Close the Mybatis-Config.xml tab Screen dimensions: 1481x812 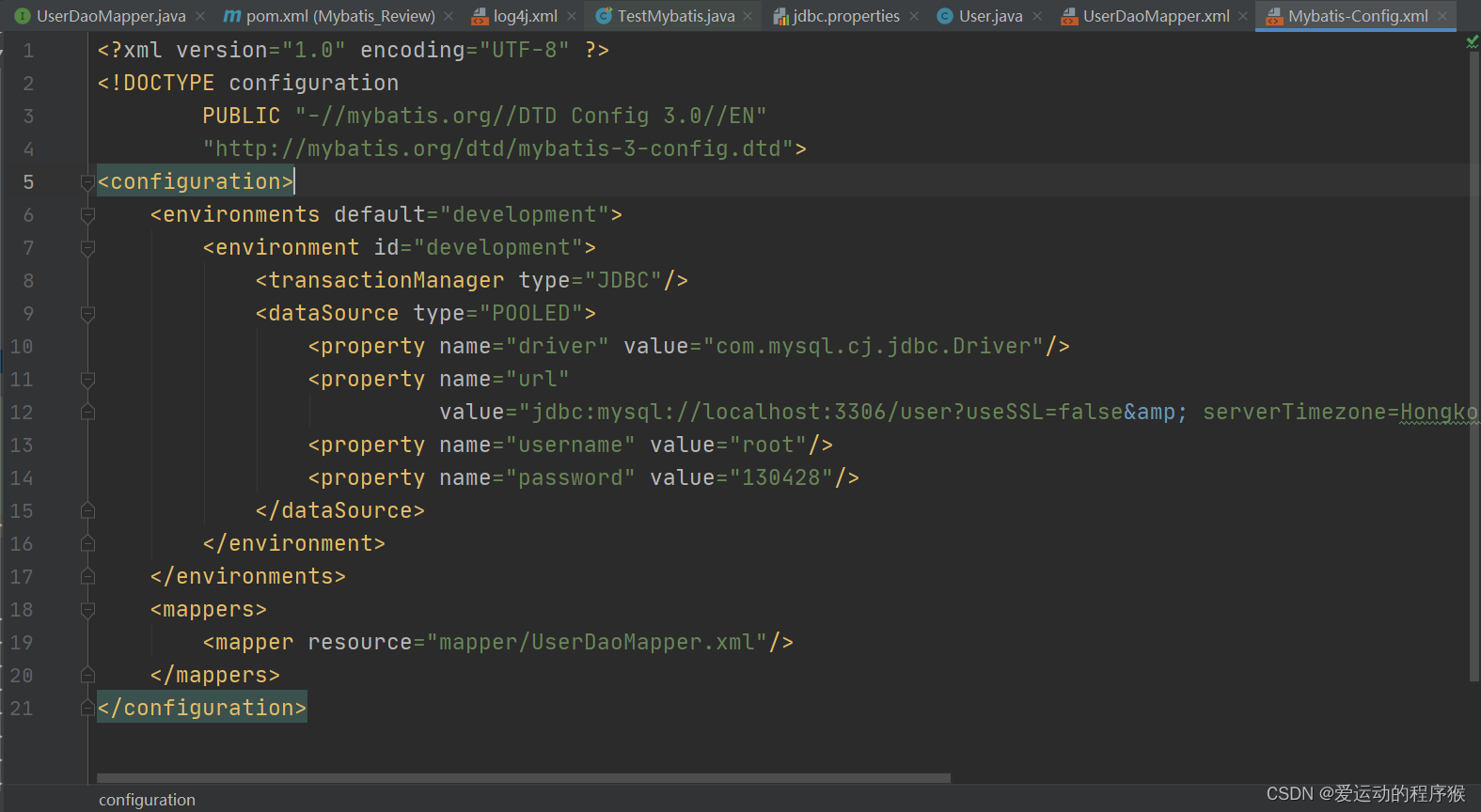point(1442,16)
